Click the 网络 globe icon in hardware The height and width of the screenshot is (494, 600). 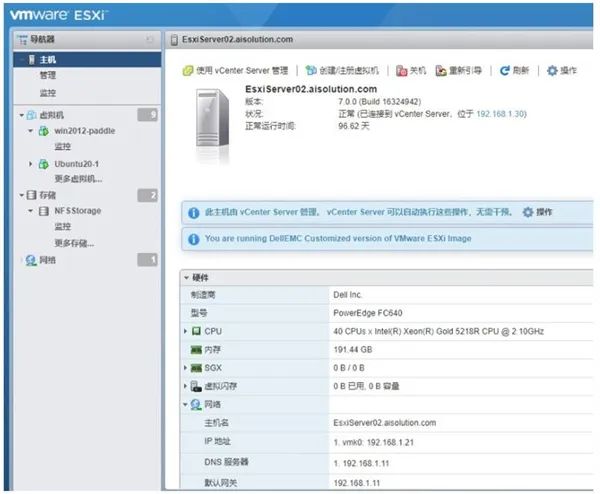click(196, 404)
